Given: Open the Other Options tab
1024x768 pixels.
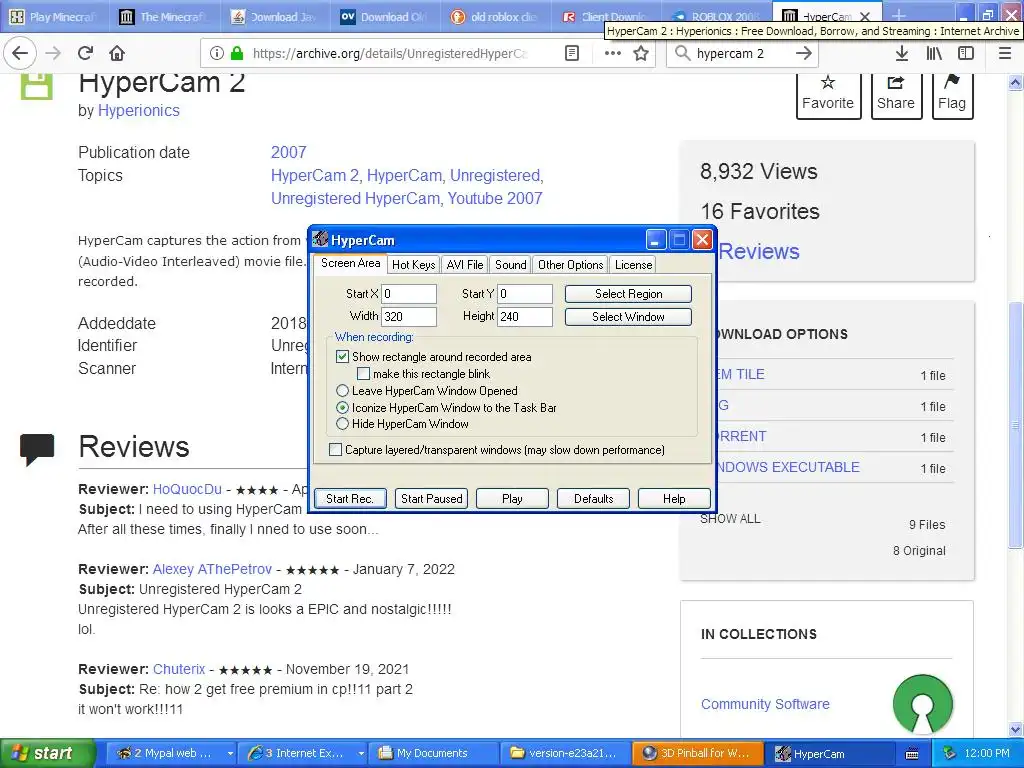Looking at the screenshot, I should [570, 264].
